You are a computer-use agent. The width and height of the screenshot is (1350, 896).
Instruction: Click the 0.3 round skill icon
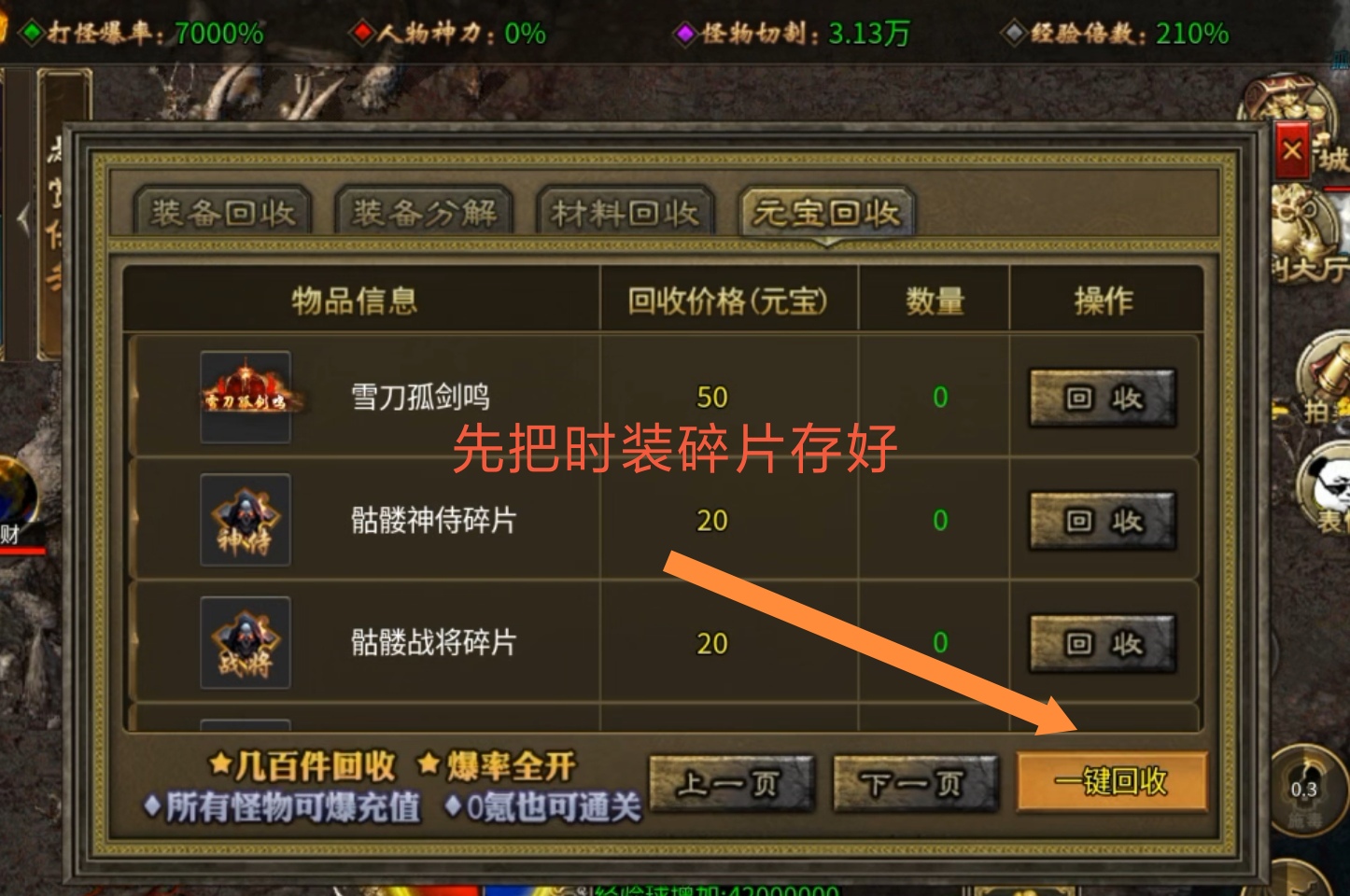(x=1305, y=789)
